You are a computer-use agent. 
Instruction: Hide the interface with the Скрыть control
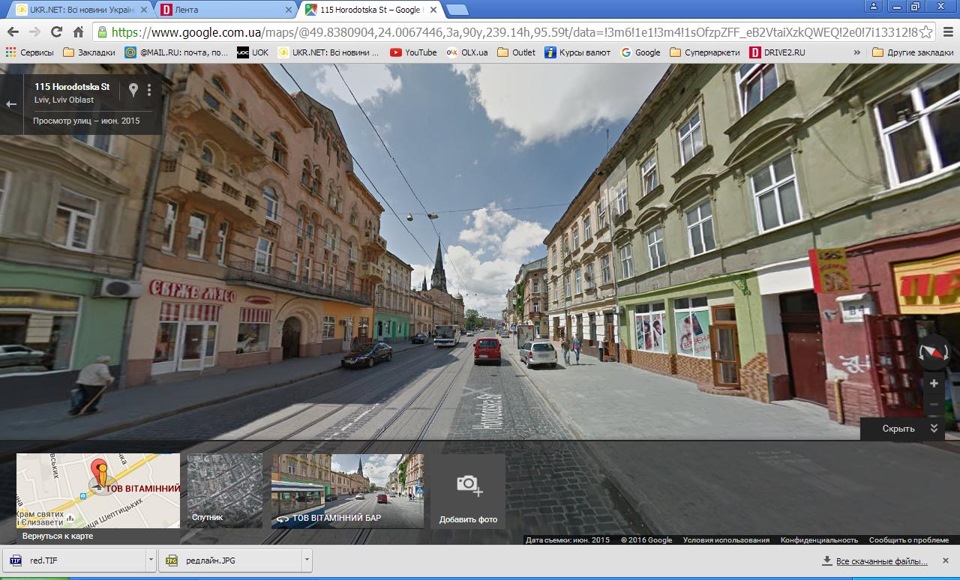[x=899, y=428]
